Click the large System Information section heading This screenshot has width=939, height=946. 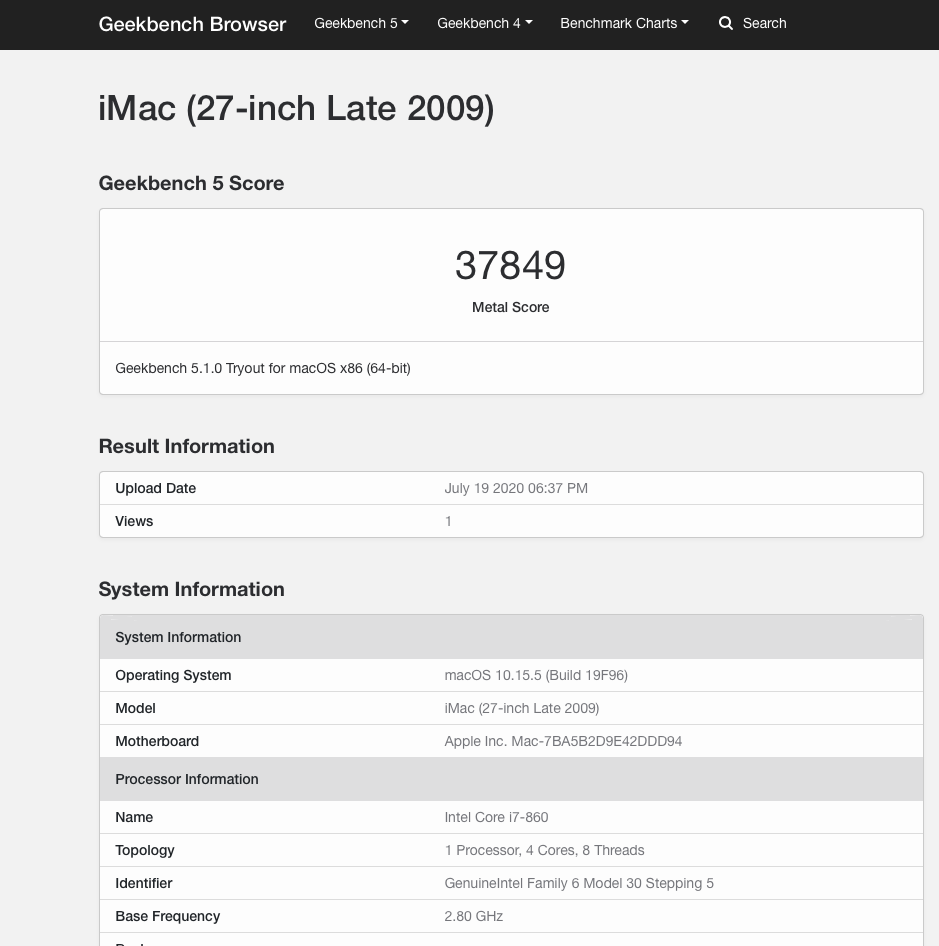pos(191,589)
